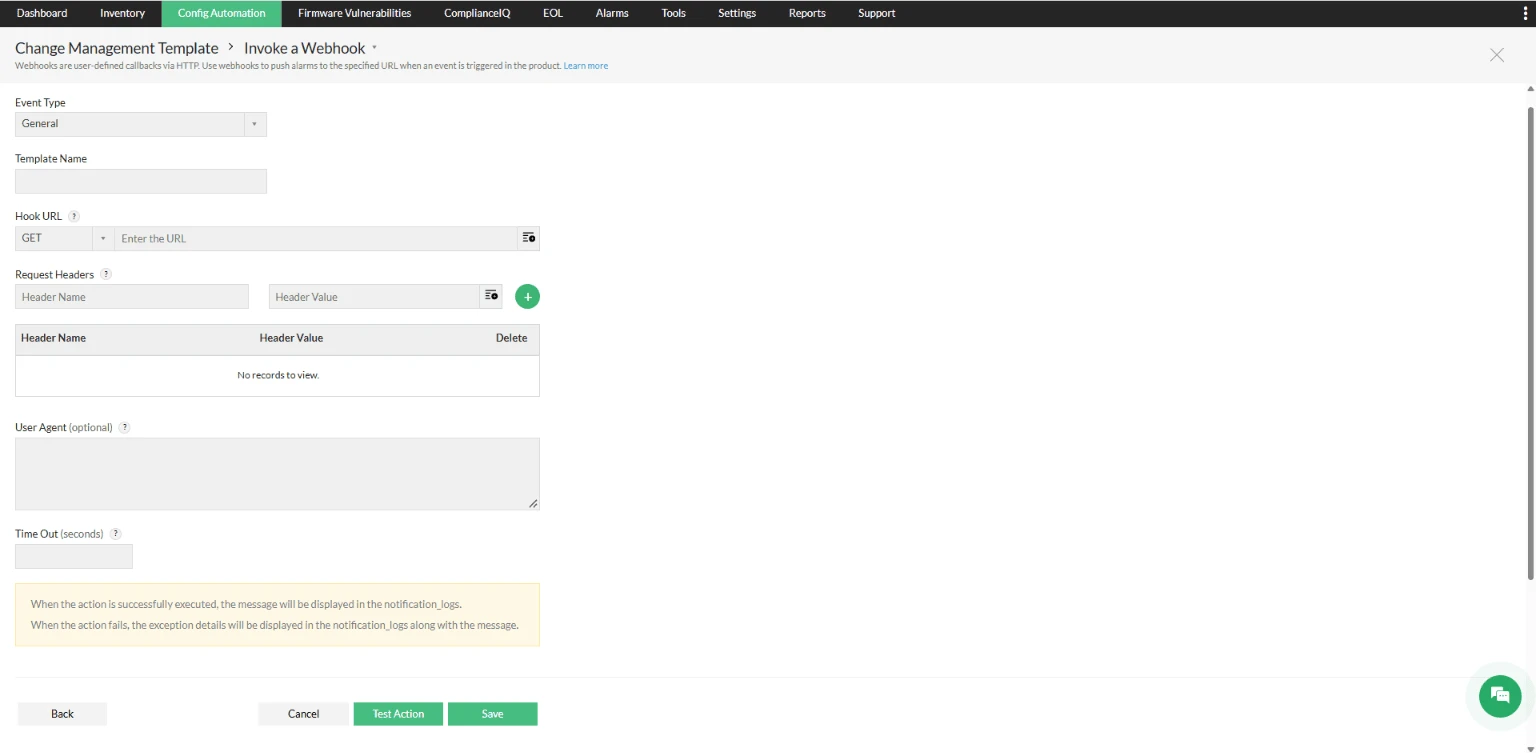
Task: Click the Header Name column heading
Action: coord(53,338)
